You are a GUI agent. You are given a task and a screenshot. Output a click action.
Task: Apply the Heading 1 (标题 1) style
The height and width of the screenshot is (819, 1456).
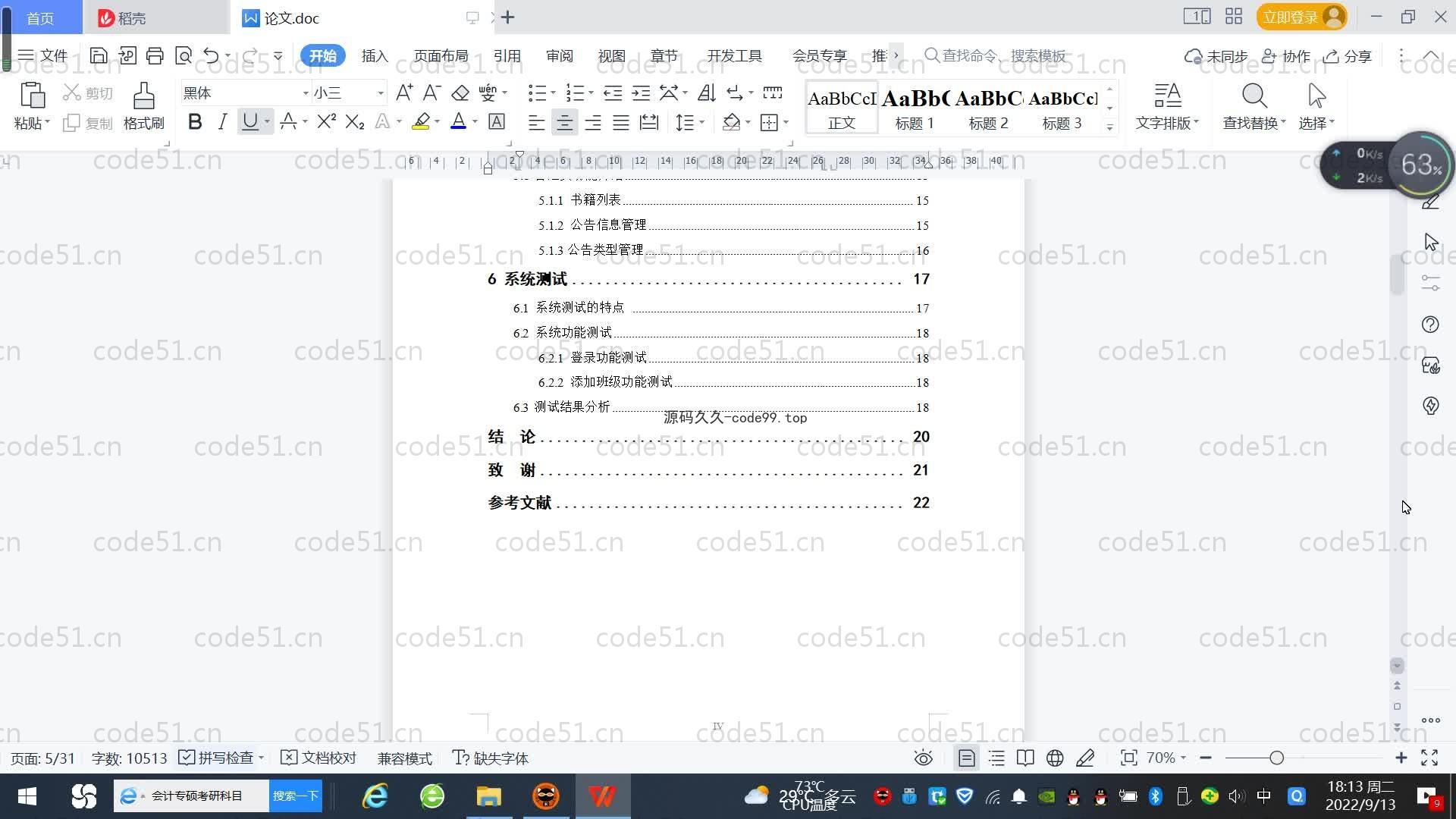tap(914, 108)
